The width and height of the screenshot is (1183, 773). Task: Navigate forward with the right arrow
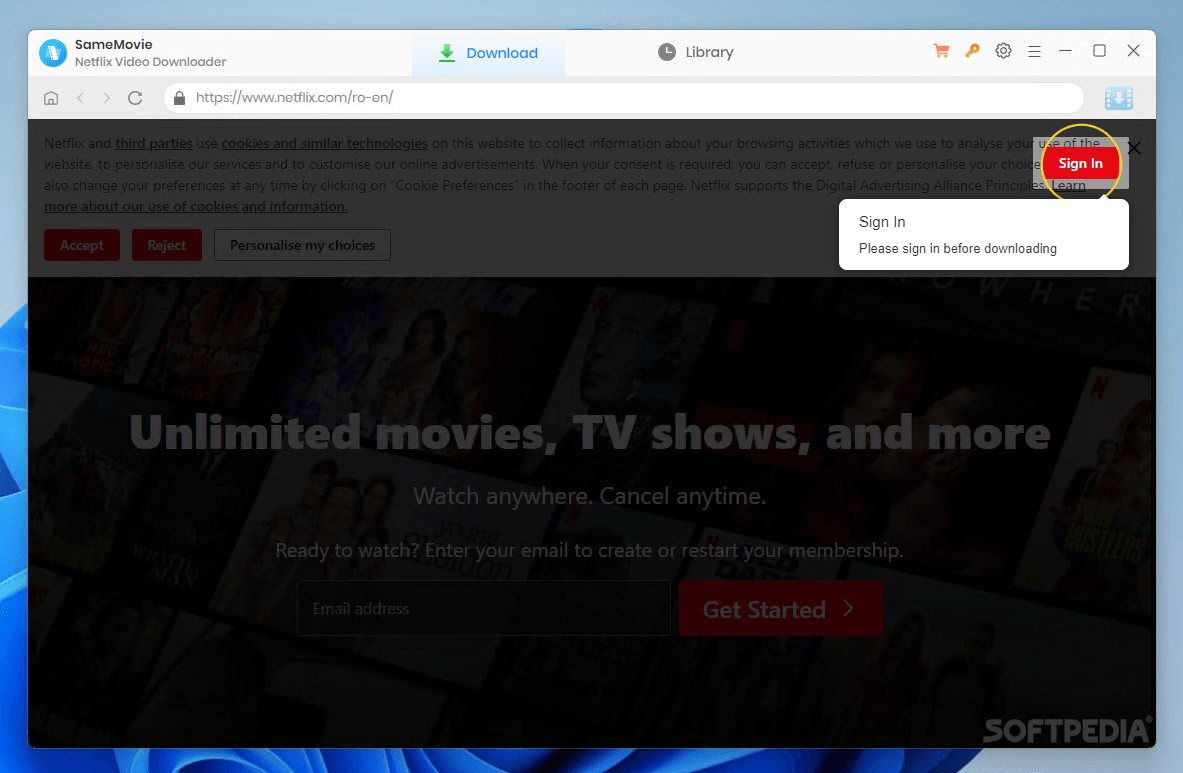tap(106, 98)
